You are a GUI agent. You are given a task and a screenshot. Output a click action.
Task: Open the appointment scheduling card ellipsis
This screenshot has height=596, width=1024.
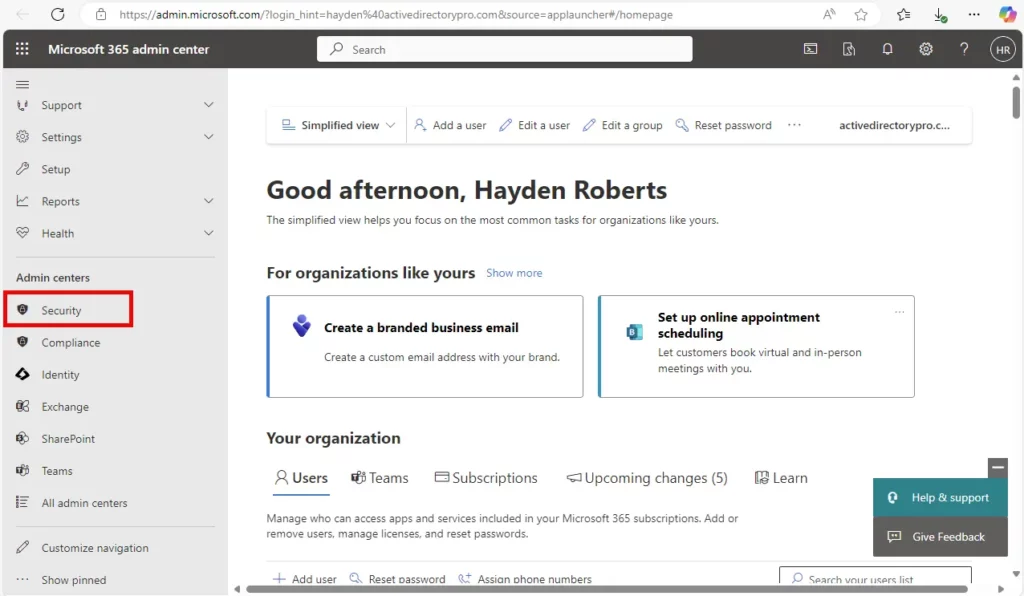pos(899,312)
